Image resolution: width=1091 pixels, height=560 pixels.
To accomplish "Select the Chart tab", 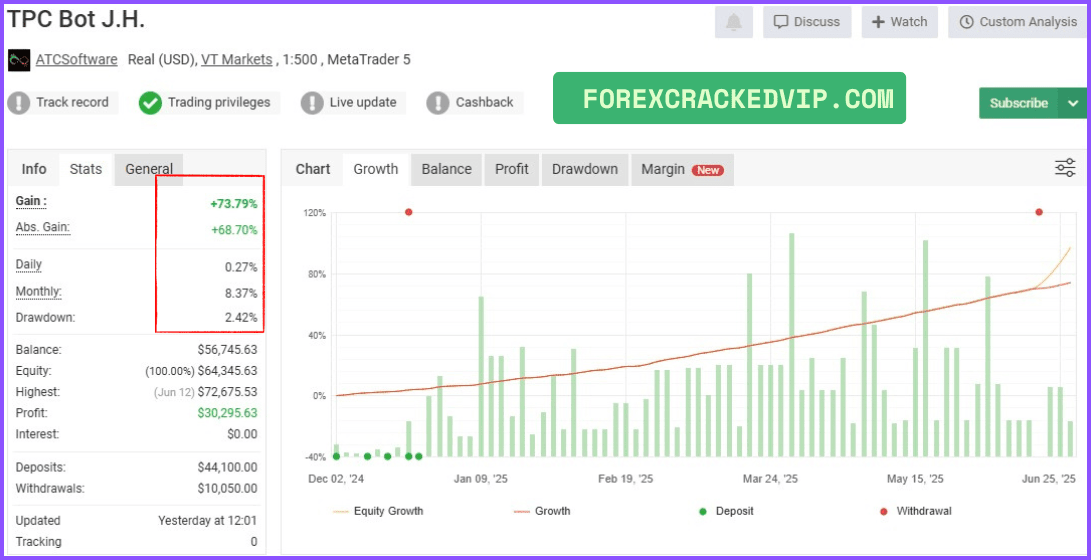I will pos(313,169).
